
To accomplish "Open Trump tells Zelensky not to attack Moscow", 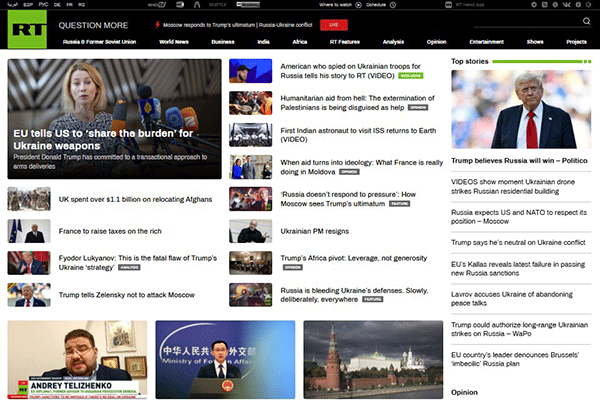I will point(127,295).
